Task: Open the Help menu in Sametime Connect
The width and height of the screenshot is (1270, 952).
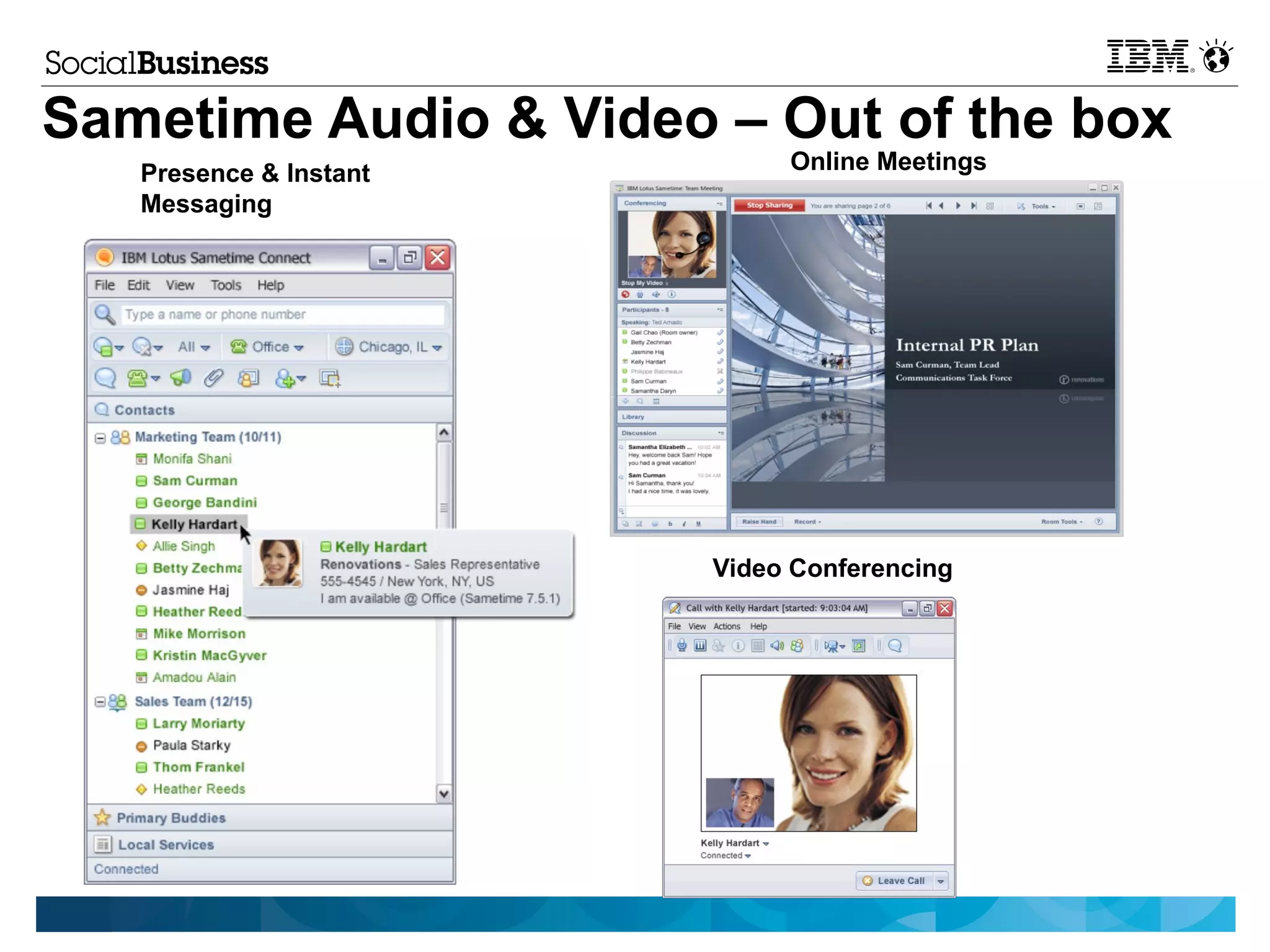Action: point(271,285)
